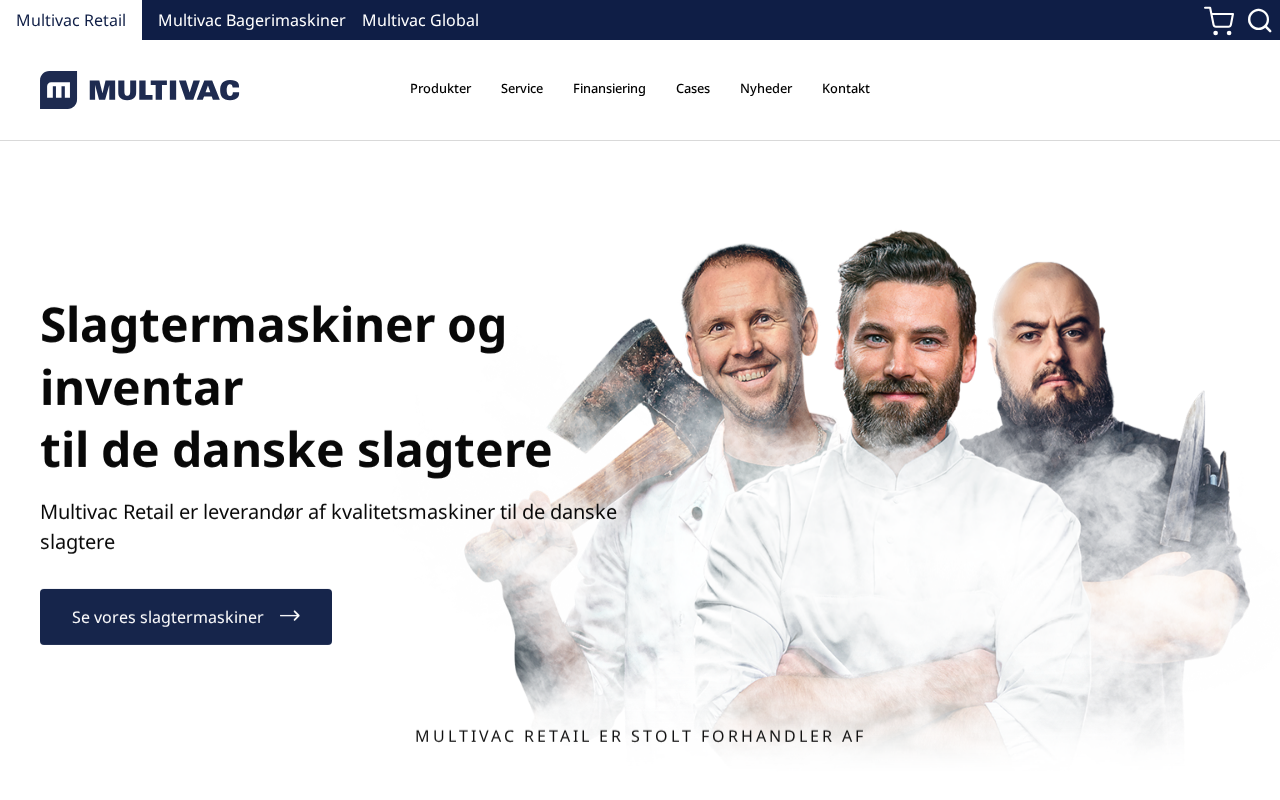Open the Finansiering menu item
Viewport: 1280px width, 800px height.
609,88
